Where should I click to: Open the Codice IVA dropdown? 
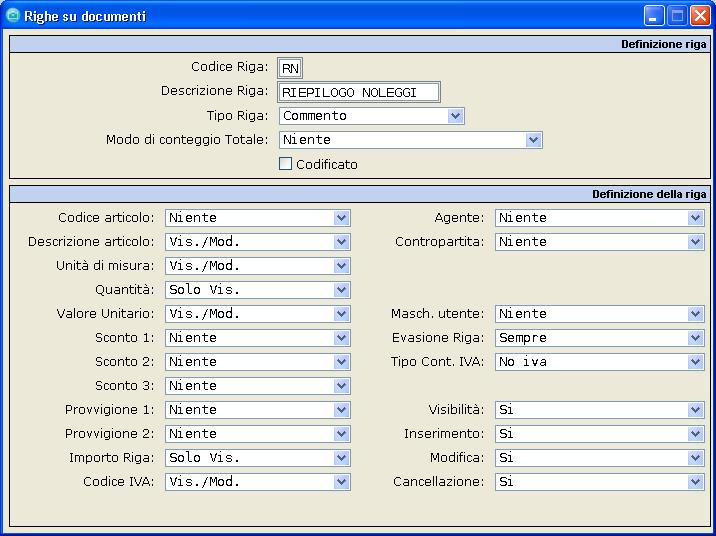pos(342,482)
